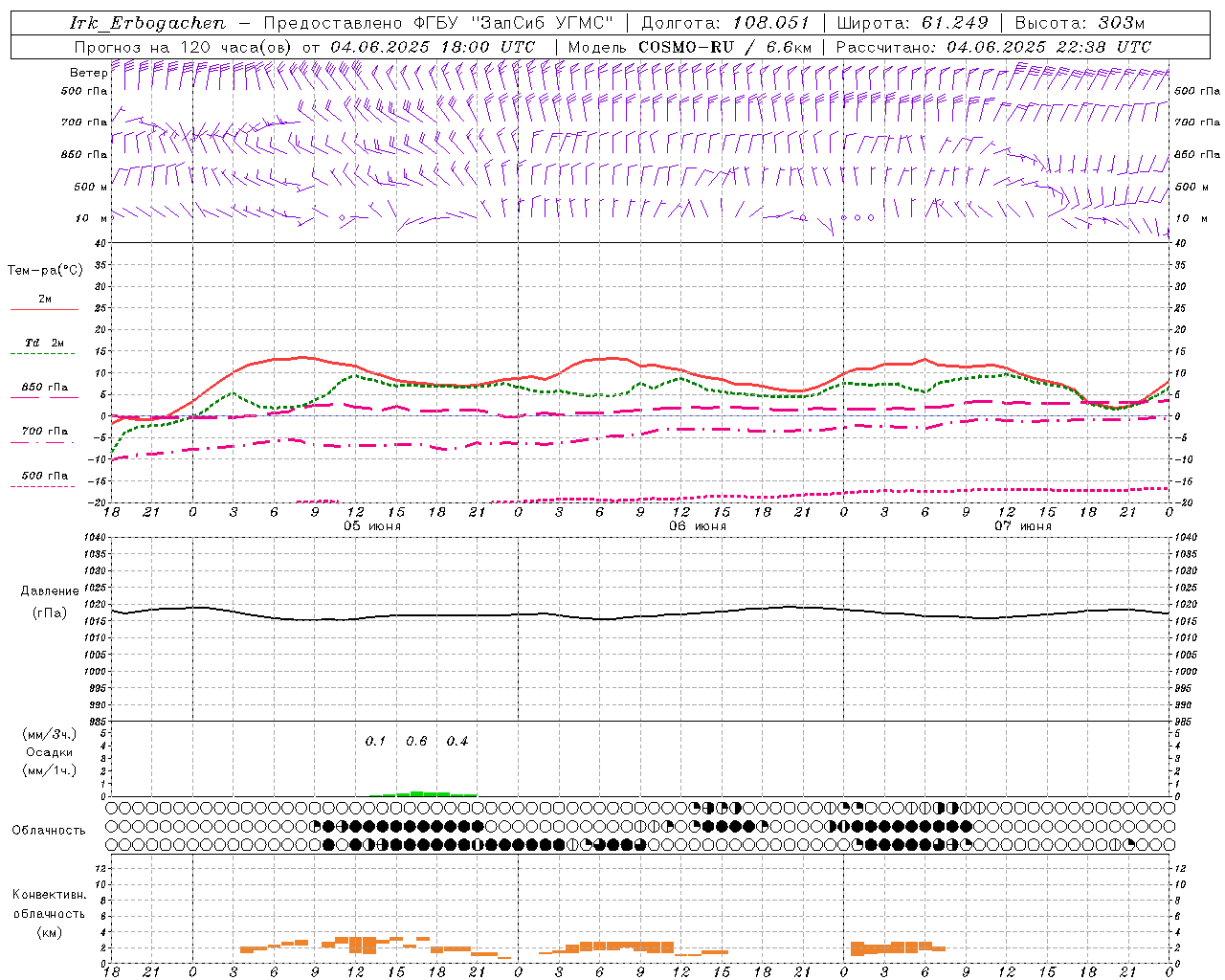
Task: Click the date label 07 июня
Action: click(1023, 526)
